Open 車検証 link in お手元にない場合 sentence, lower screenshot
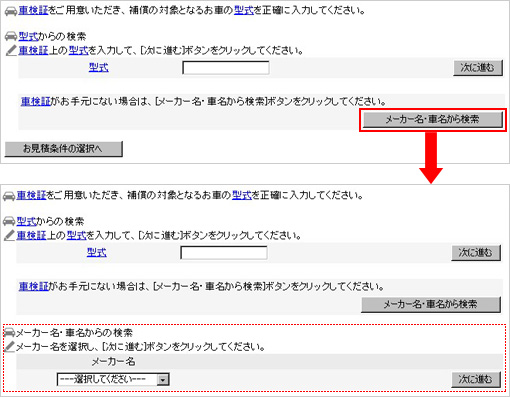 pos(34,286)
